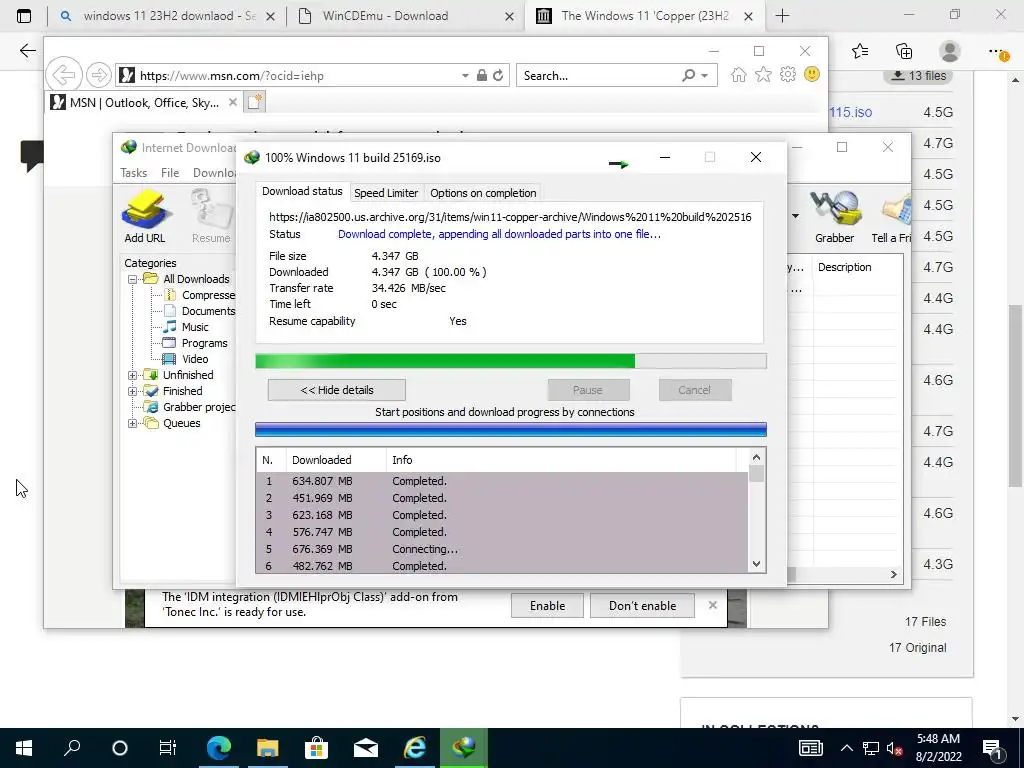Click the Grabber icon in IDM toolbar
The width and height of the screenshot is (1024, 768).
834,216
